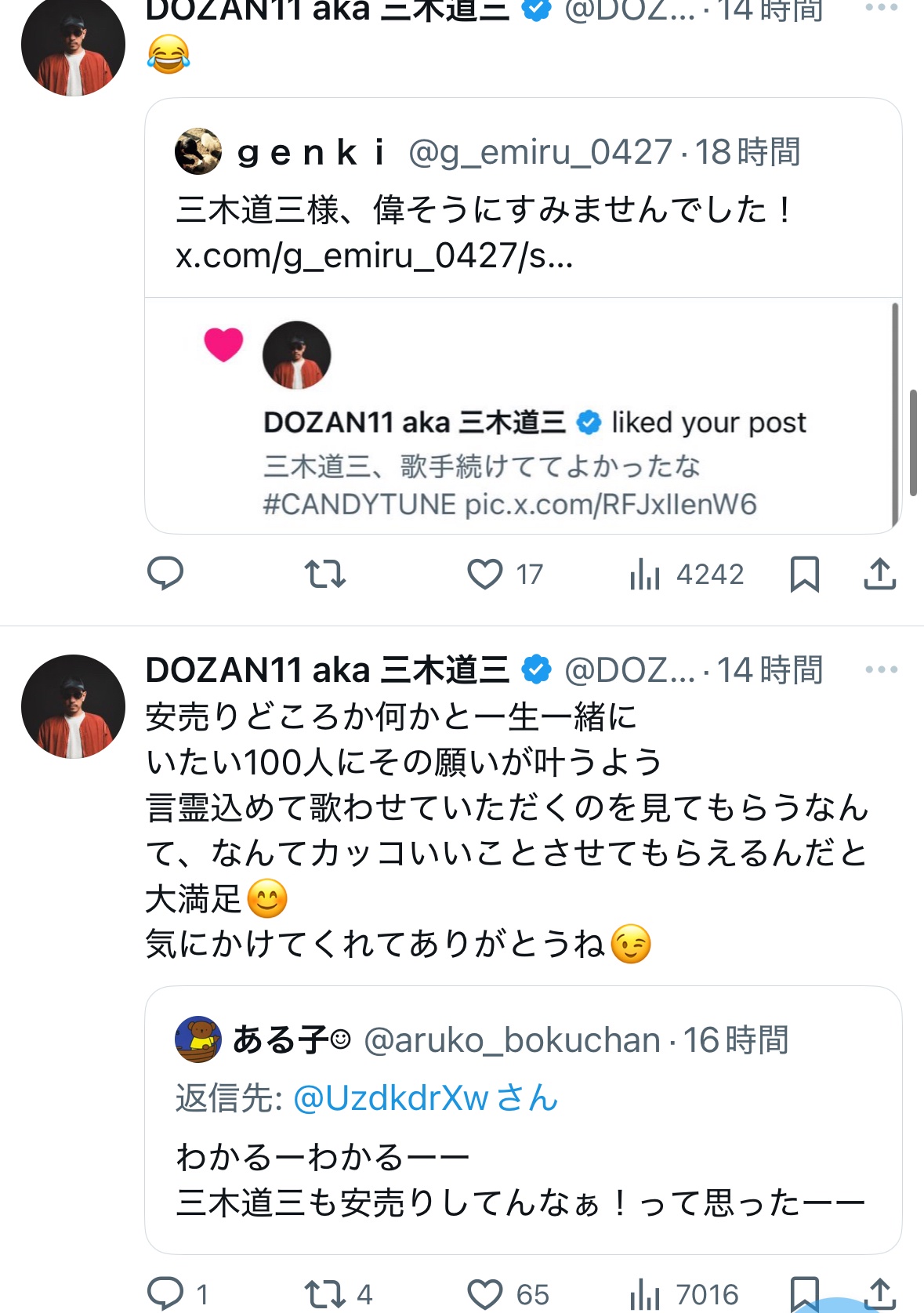Like the post with 65 likes
924x1313 pixels.
coord(485,1293)
